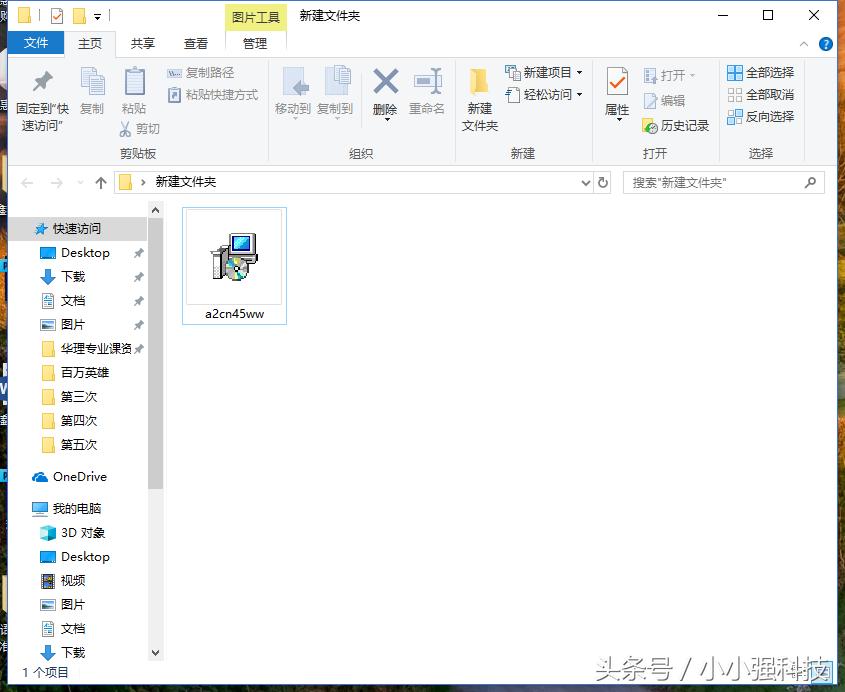Select the a2cn45ww file thumbnail
845x692 pixels.
coord(234,258)
